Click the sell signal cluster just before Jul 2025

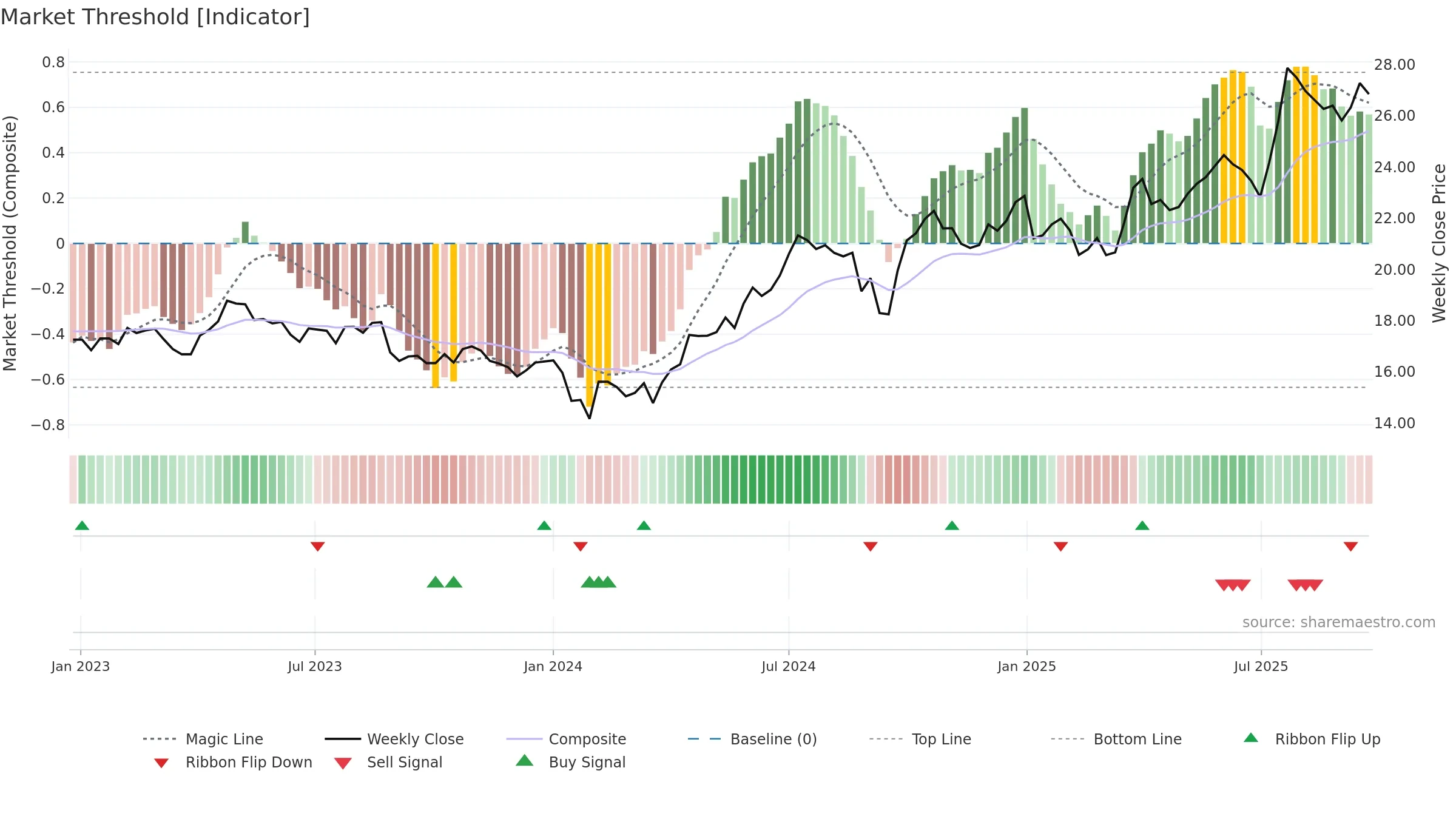coord(1233,585)
